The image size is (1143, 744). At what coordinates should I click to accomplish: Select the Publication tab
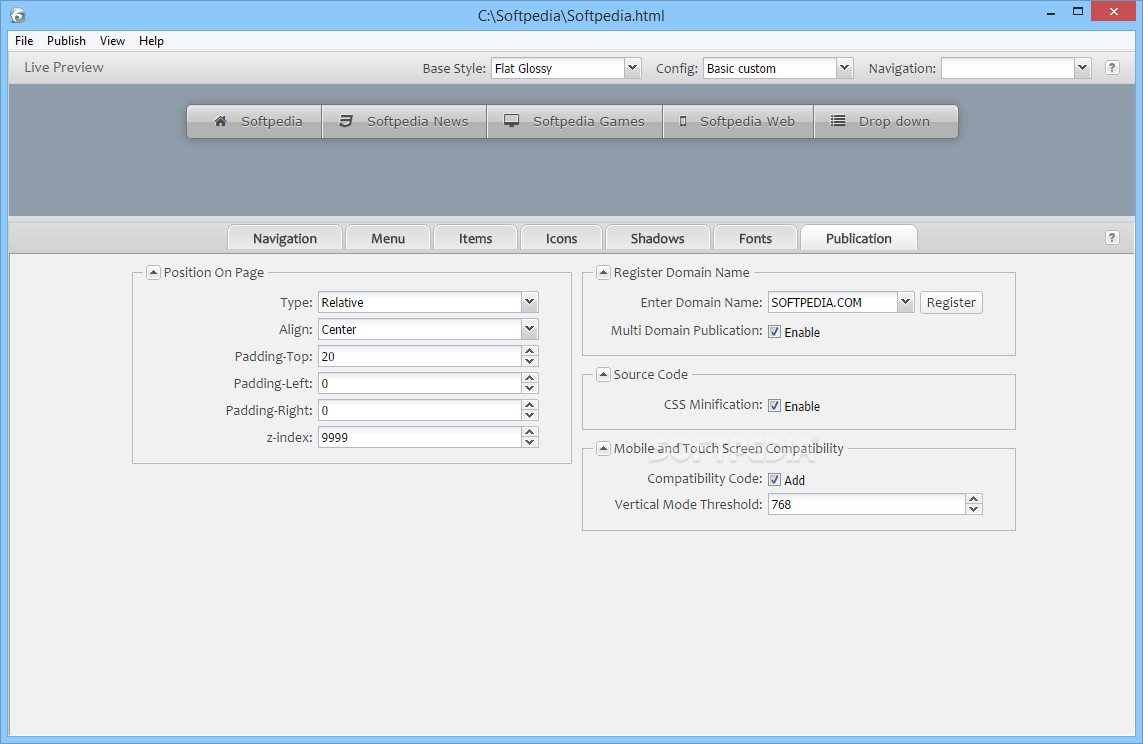[859, 238]
